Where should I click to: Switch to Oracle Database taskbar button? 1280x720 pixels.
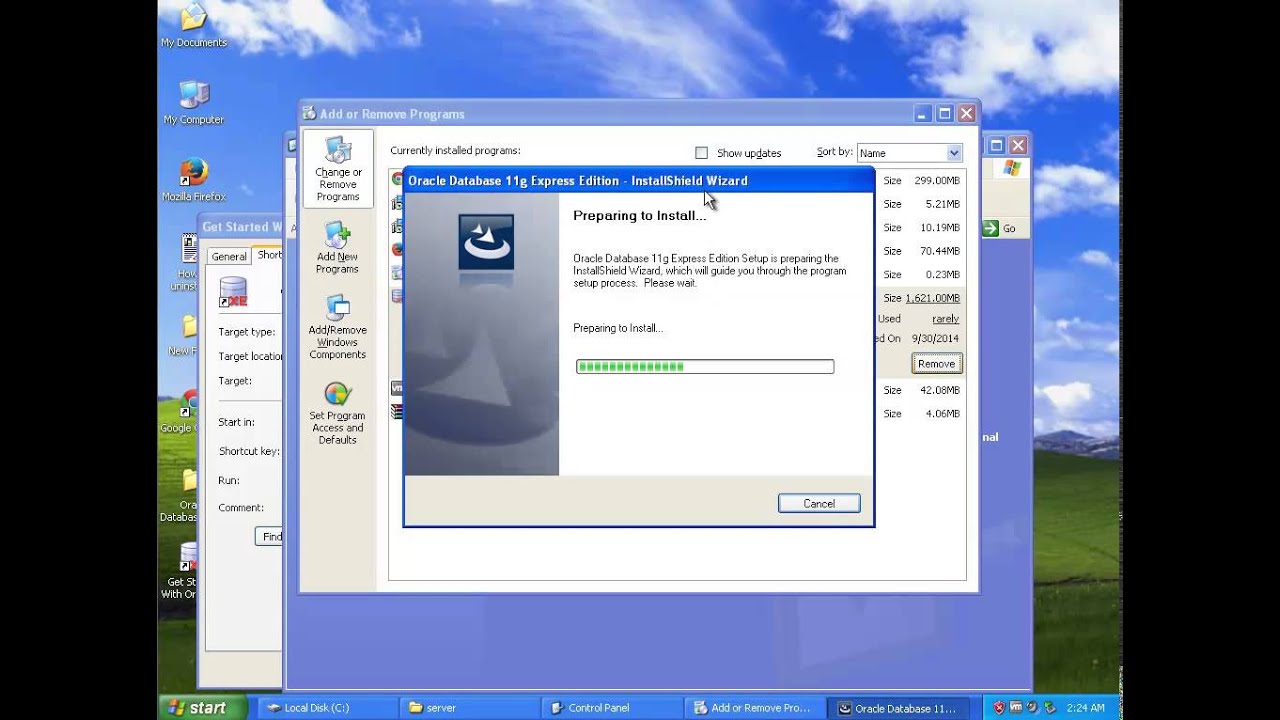tap(898, 708)
